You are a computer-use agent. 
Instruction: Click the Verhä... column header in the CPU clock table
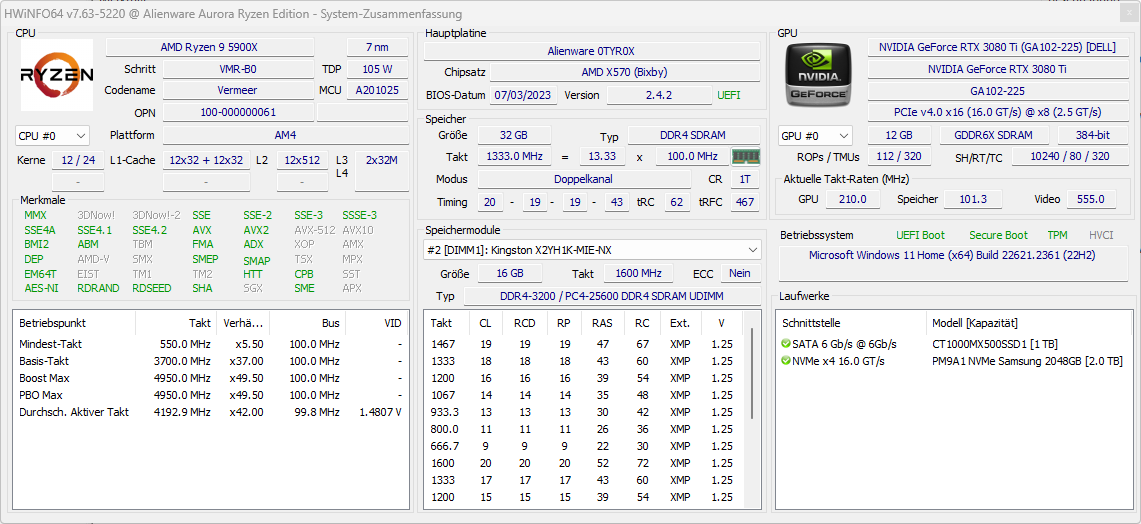[243, 323]
